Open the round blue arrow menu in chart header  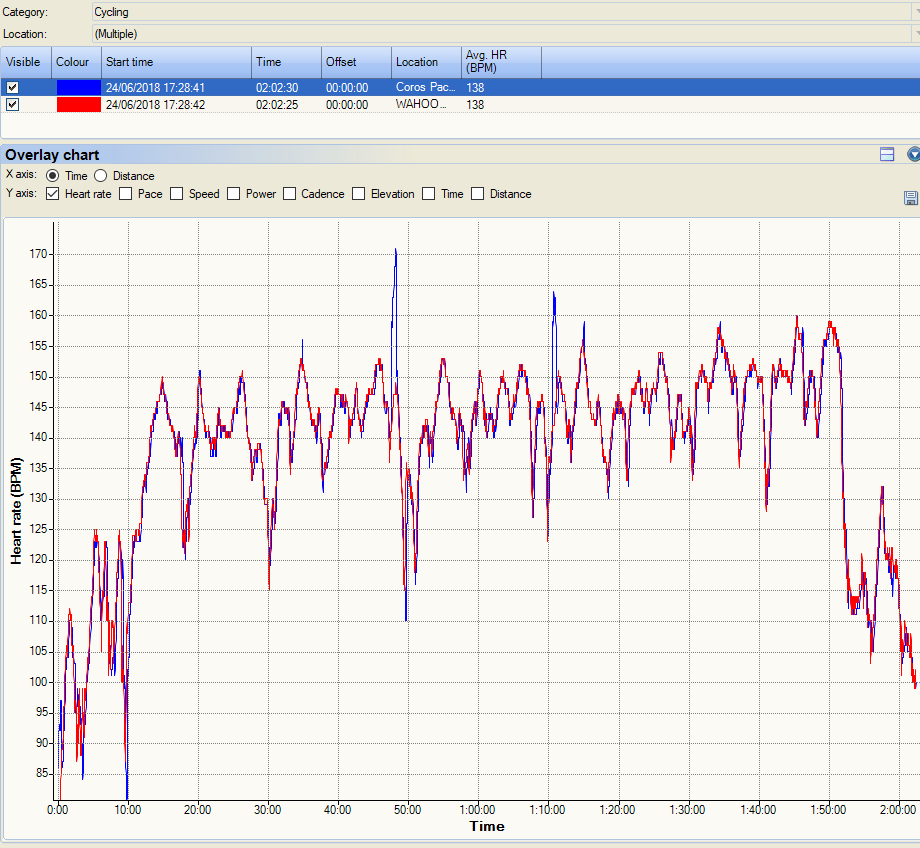pos(913,154)
